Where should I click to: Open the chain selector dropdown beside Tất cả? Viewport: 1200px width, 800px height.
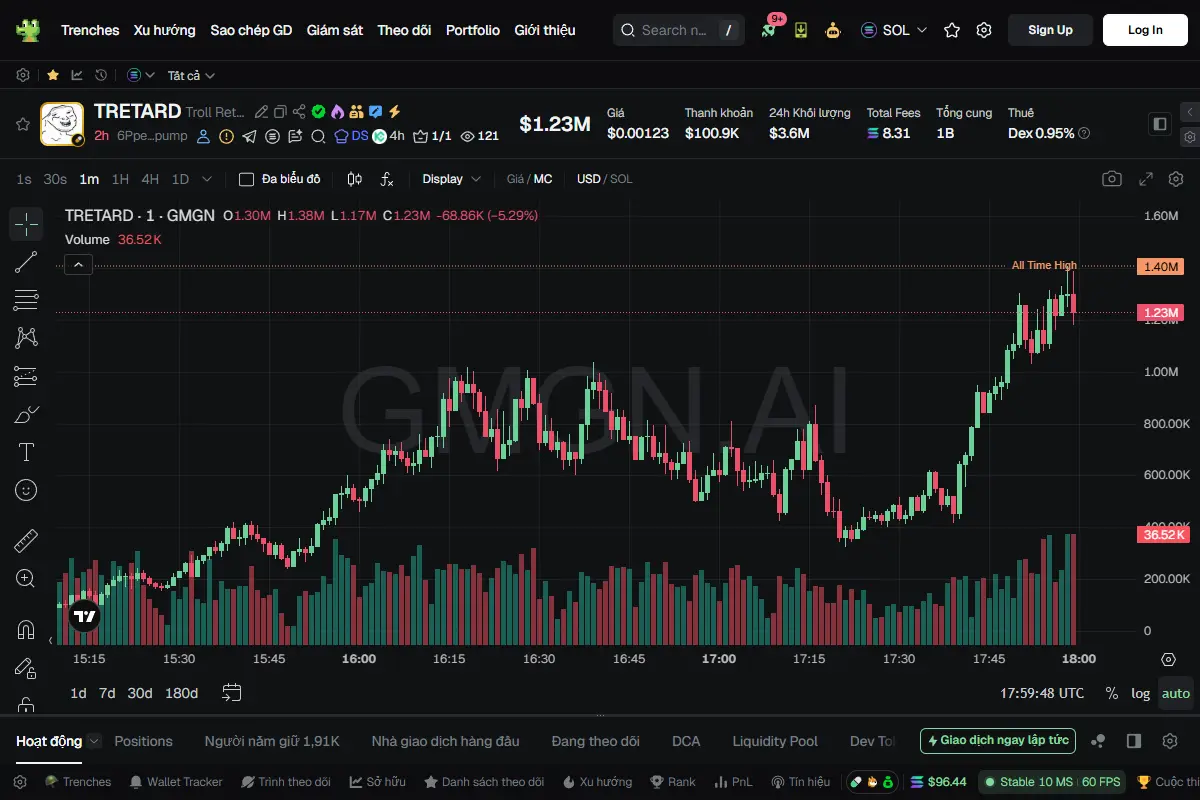[141, 75]
